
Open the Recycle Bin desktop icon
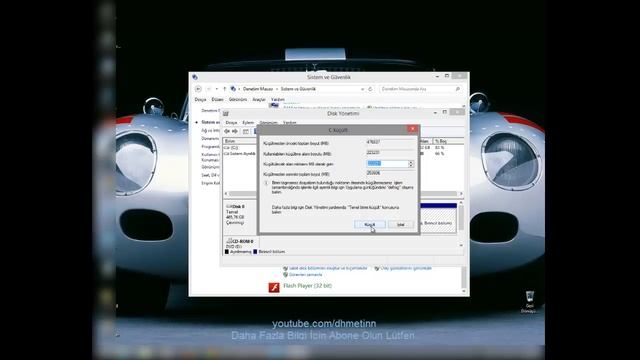tap(529, 302)
